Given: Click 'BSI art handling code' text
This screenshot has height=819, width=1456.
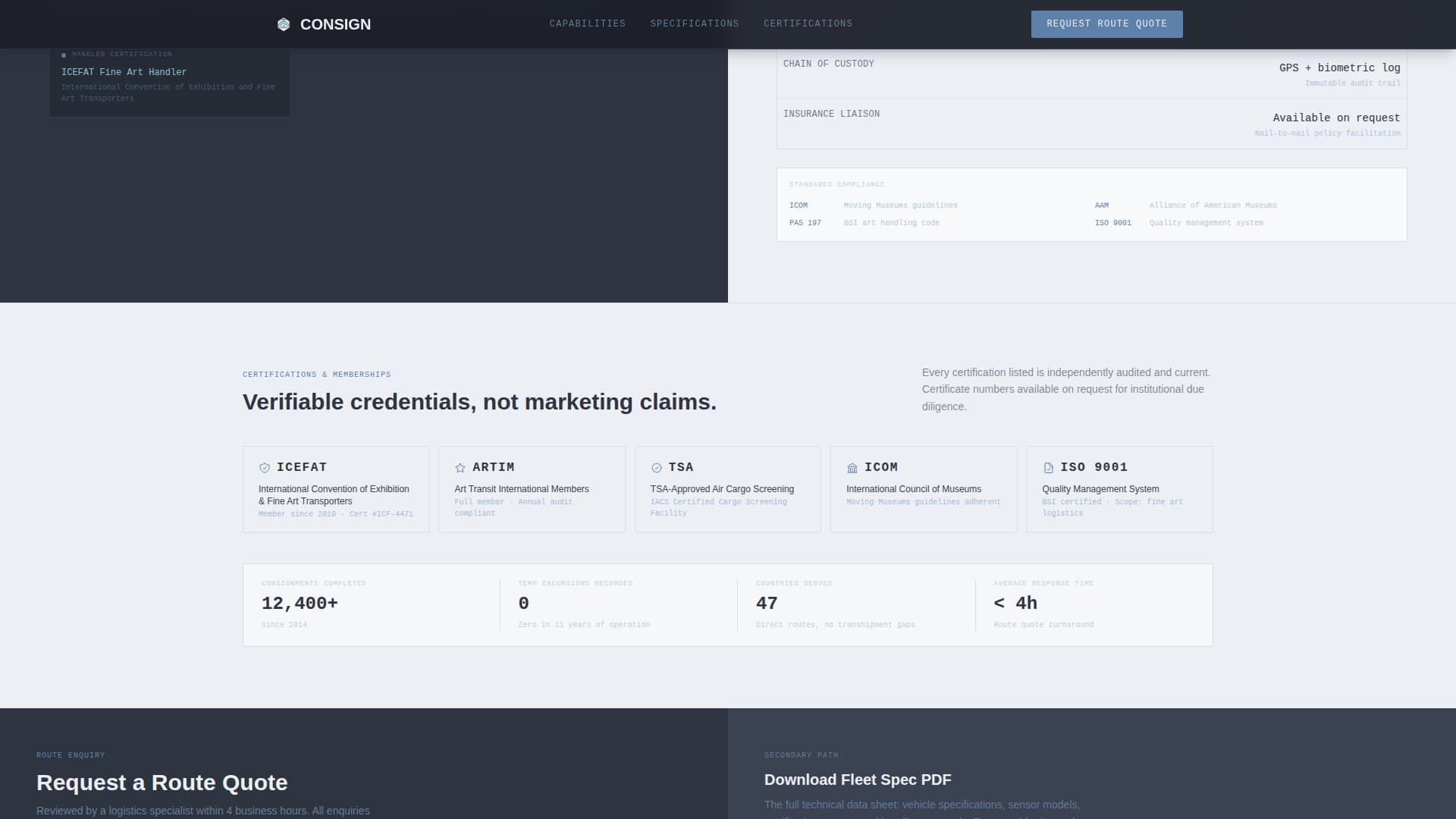Looking at the screenshot, I should coord(892,223).
